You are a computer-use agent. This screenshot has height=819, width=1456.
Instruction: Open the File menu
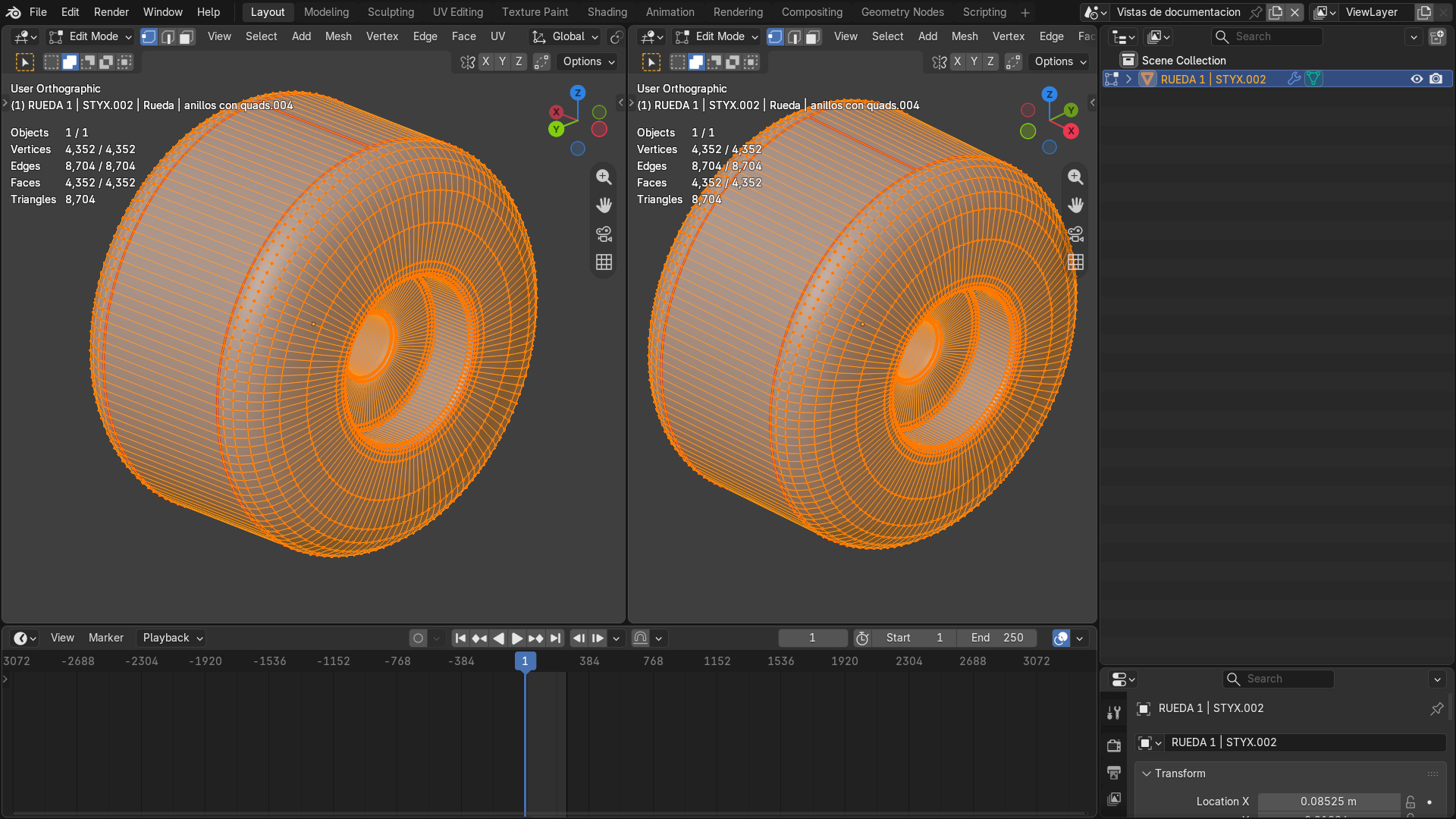(x=38, y=12)
